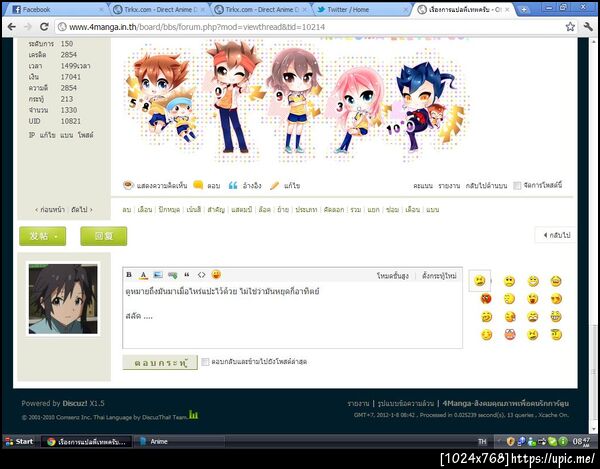Open the Start menu
The height and width of the screenshot is (469, 600).
(19, 441)
